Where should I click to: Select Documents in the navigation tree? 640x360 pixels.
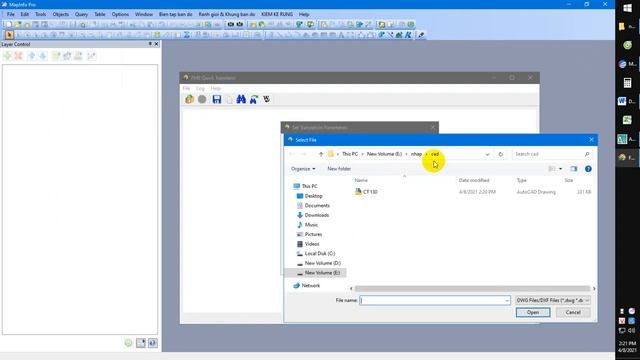(x=317, y=205)
